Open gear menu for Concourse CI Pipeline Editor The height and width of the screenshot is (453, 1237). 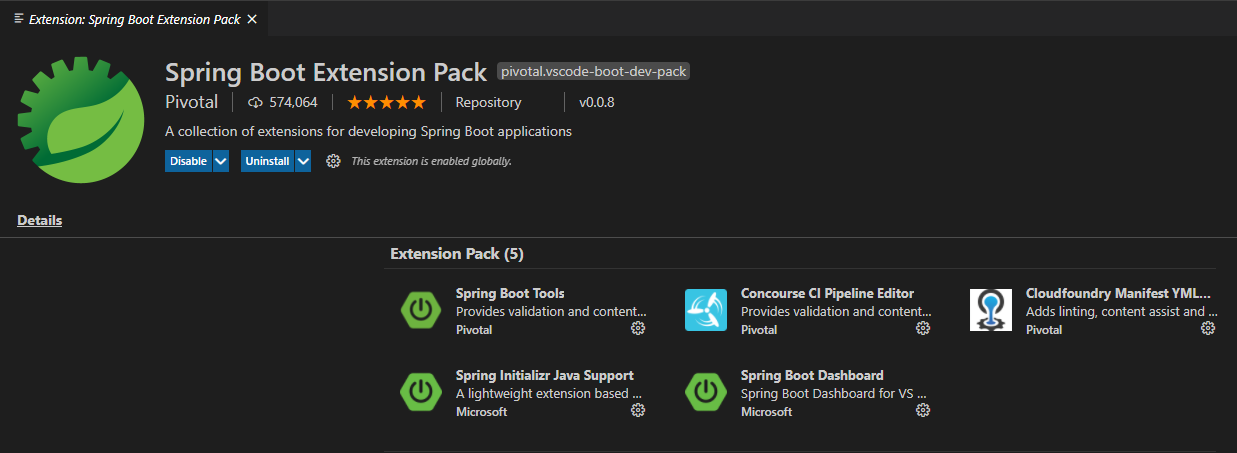tap(923, 328)
